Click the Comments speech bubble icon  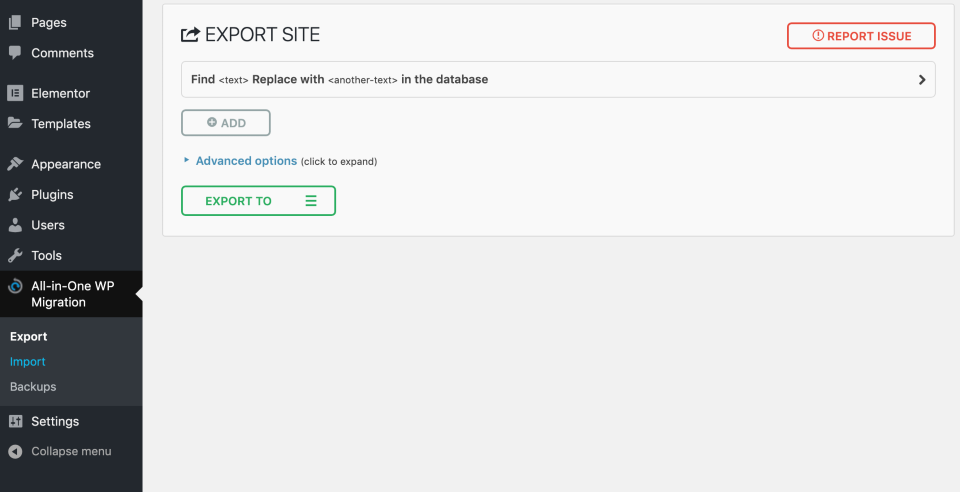pyautogui.click(x=15, y=53)
